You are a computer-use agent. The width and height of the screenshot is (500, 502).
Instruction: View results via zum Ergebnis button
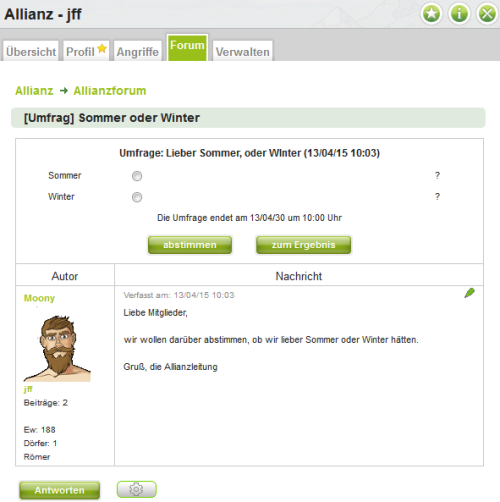pos(303,245)
